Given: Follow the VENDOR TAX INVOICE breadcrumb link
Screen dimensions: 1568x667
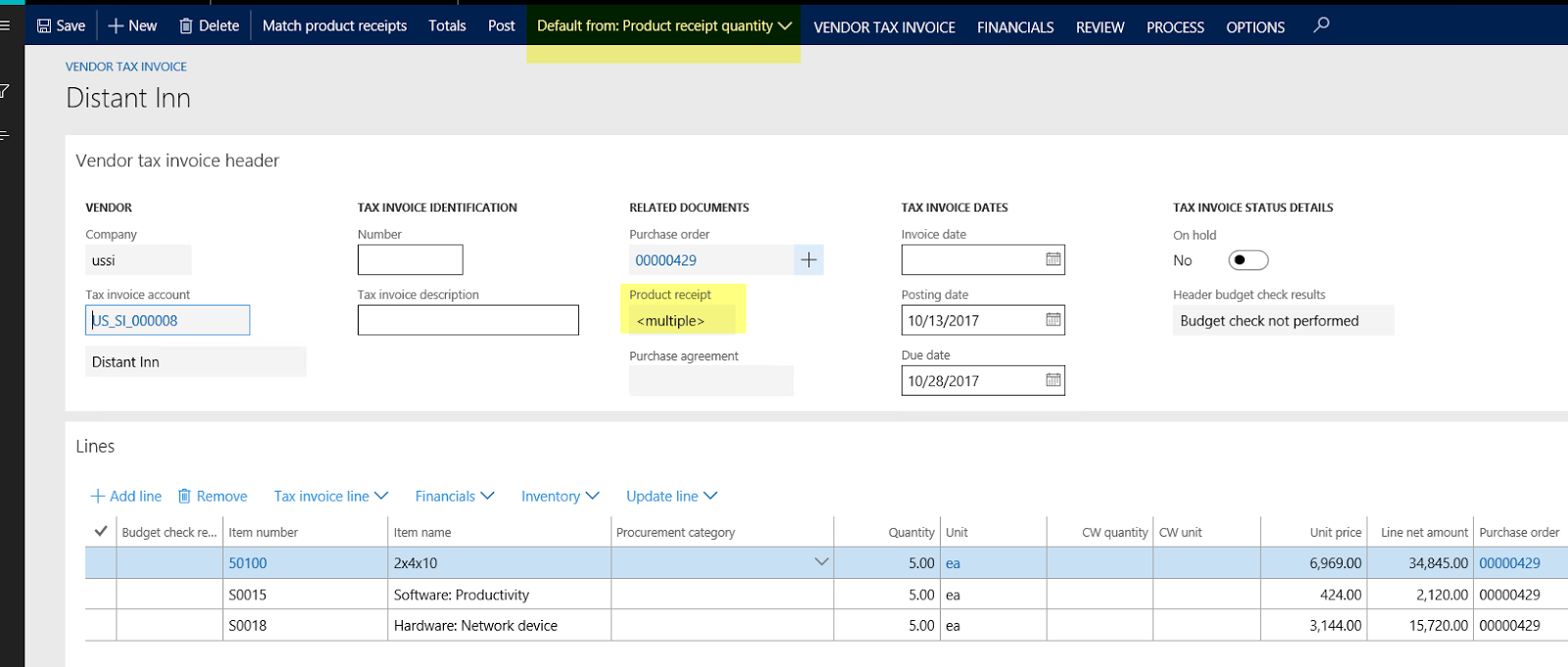Looking at the screenshot, I should coord(125,67).
